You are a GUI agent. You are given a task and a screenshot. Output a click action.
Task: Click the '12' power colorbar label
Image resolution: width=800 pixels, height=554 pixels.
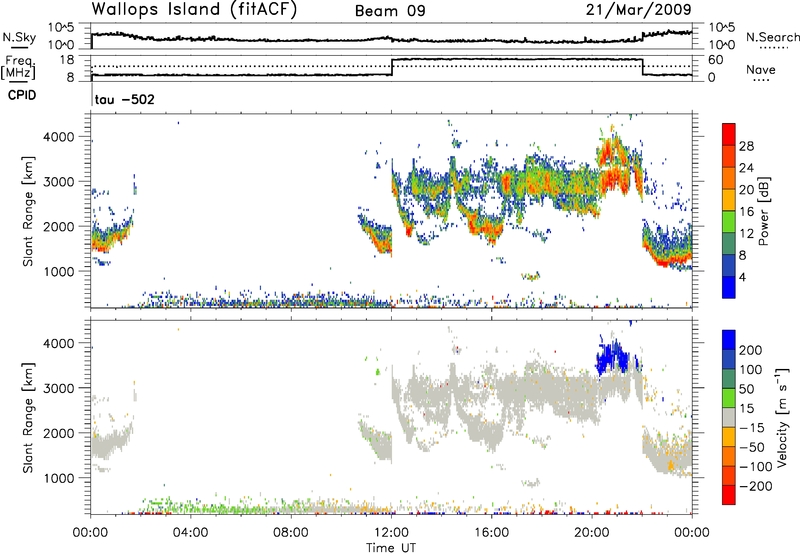pyautogui.click(x=746, y=234)
